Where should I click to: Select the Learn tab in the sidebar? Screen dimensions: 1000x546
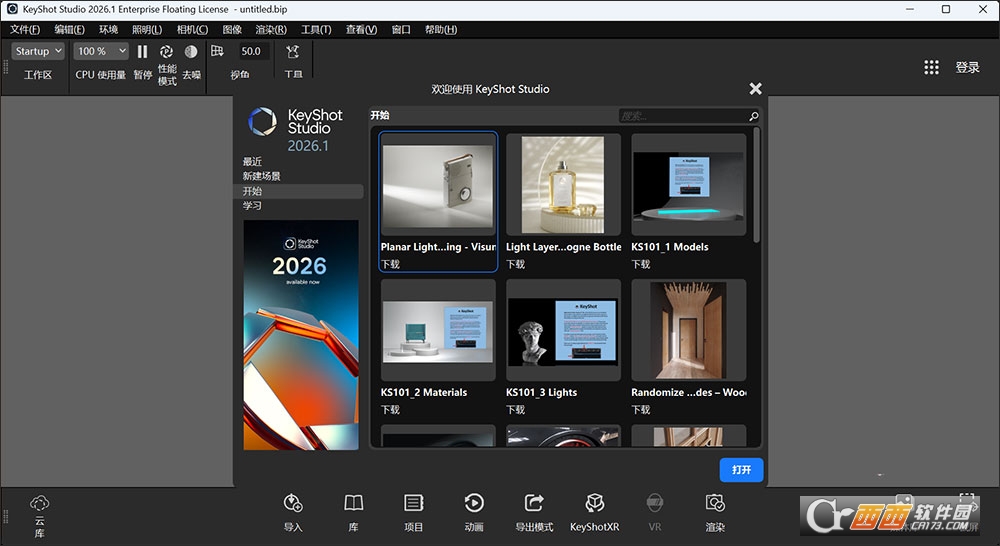click(x=252, y=205)
